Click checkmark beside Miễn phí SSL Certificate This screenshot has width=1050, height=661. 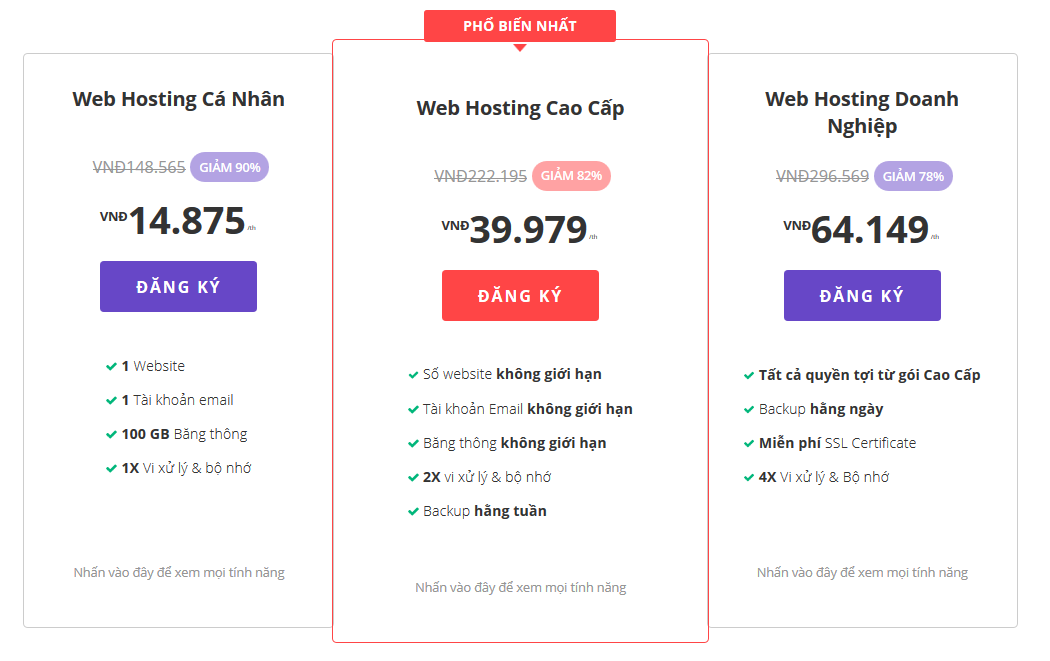(749, 443)
